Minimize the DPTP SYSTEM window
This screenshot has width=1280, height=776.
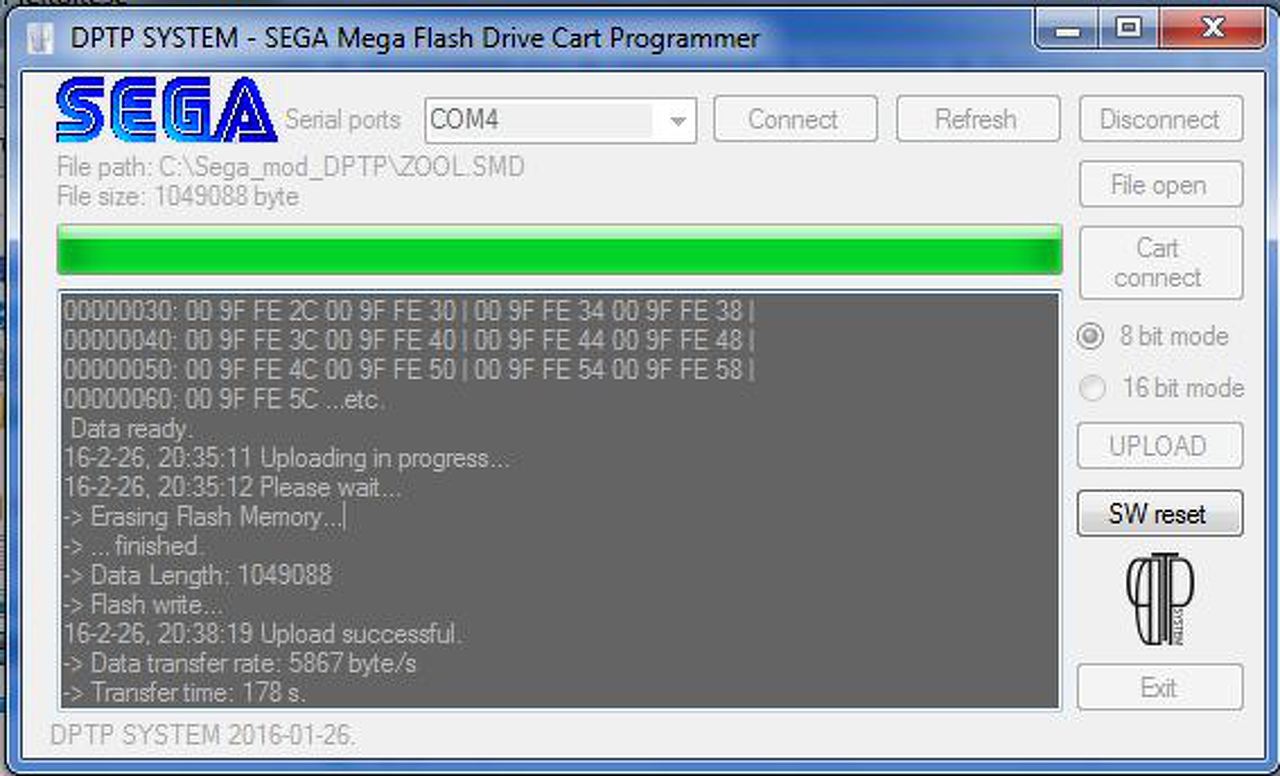click(1069, 29)
